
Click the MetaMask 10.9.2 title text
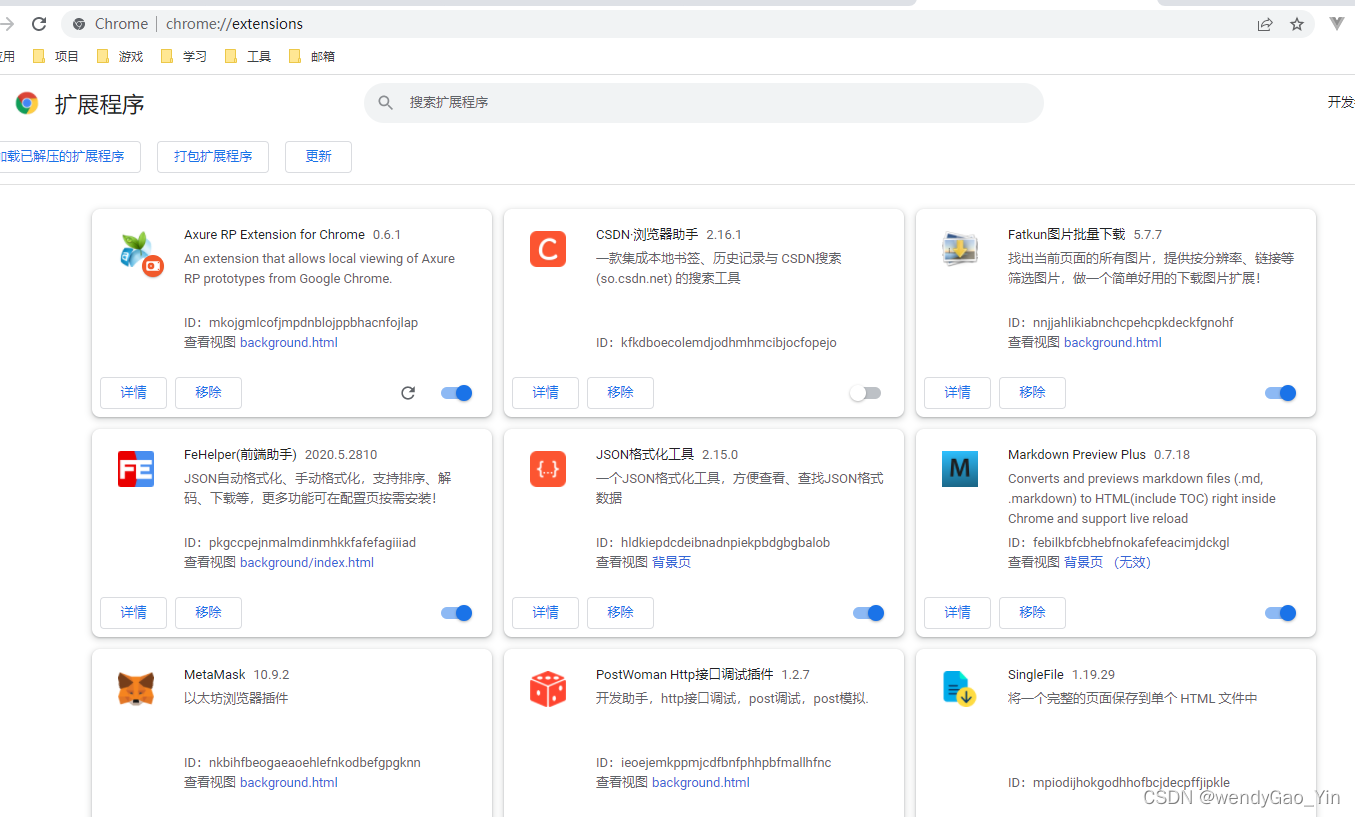click(237, 674)
